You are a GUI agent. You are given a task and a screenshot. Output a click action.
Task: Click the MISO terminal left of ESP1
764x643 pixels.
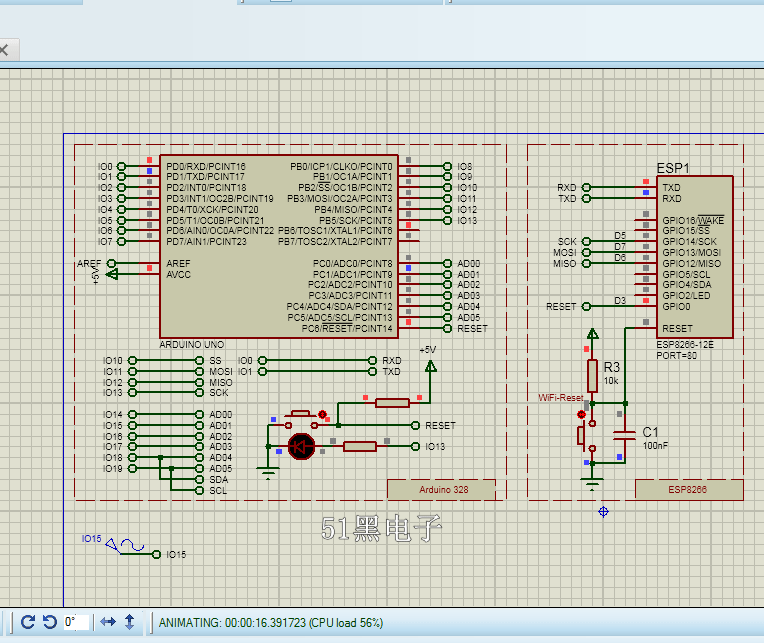(x=587, y=264)
